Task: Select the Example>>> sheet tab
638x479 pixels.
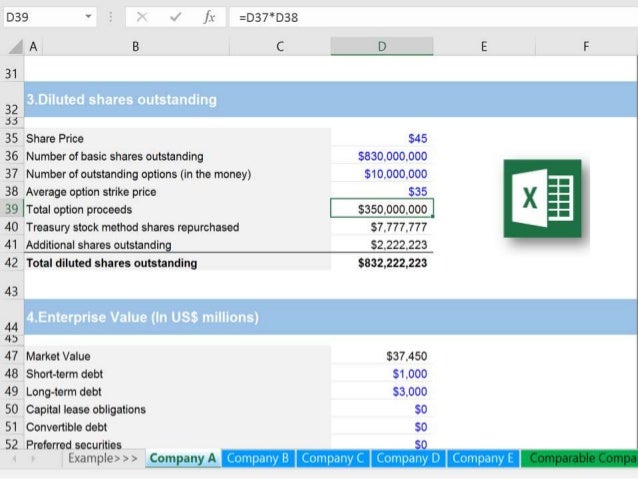Action: 103,458
